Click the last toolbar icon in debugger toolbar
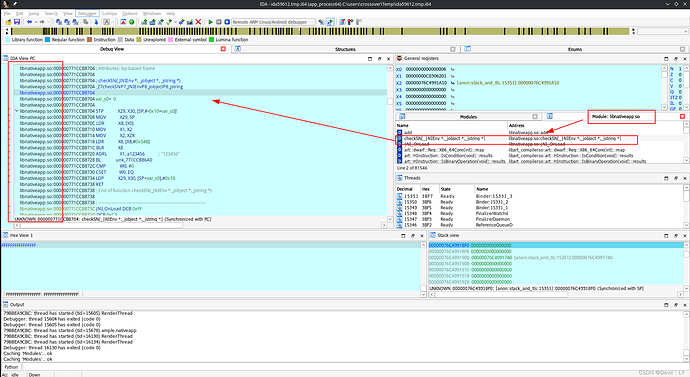The image size is (690, 377). pyautogui.click(x=359, y=22)
